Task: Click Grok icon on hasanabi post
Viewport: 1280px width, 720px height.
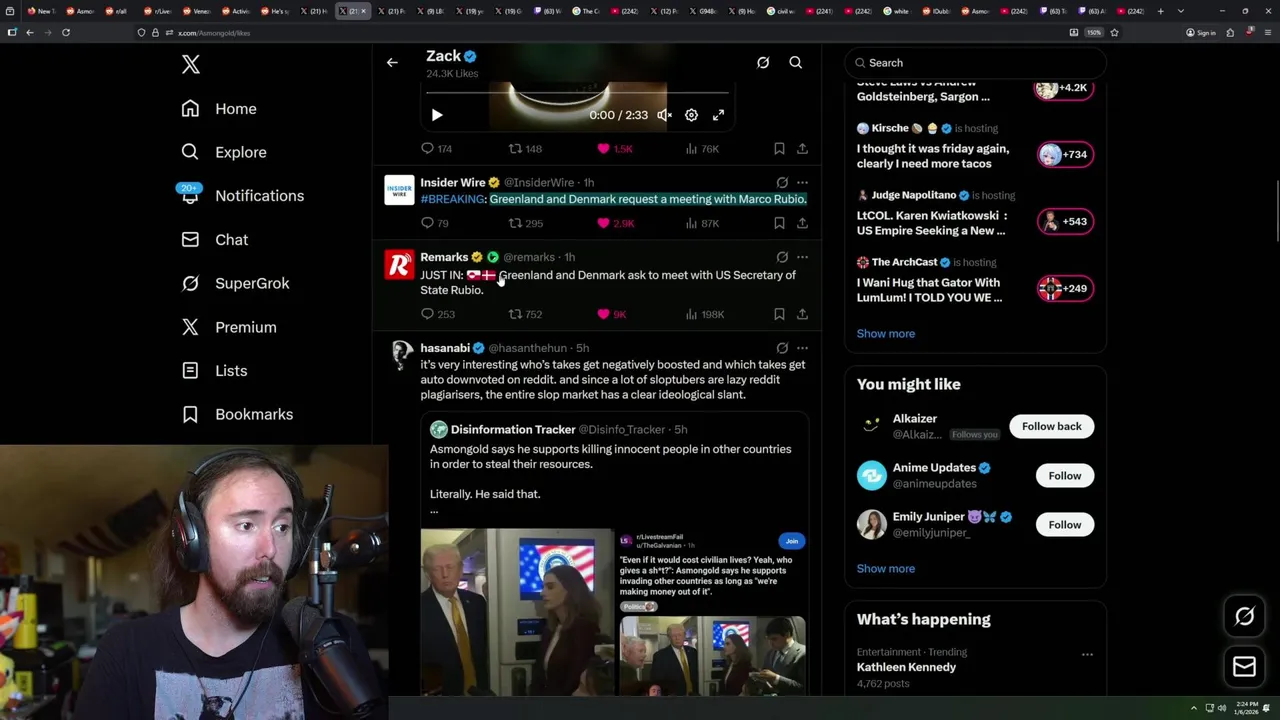Action: [782, 348]
